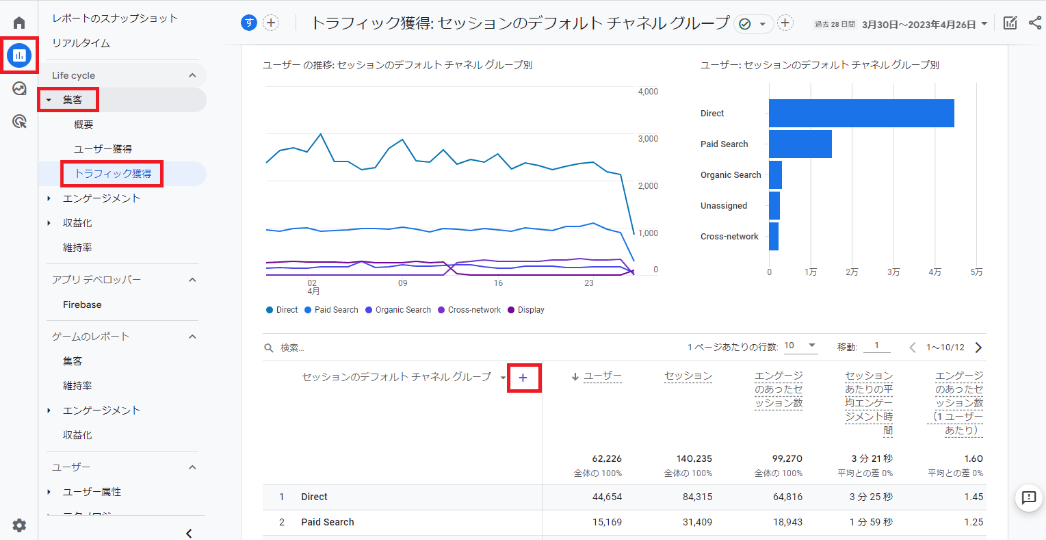
Task: Click the 44,654 users cell
Action: (607, 497)
